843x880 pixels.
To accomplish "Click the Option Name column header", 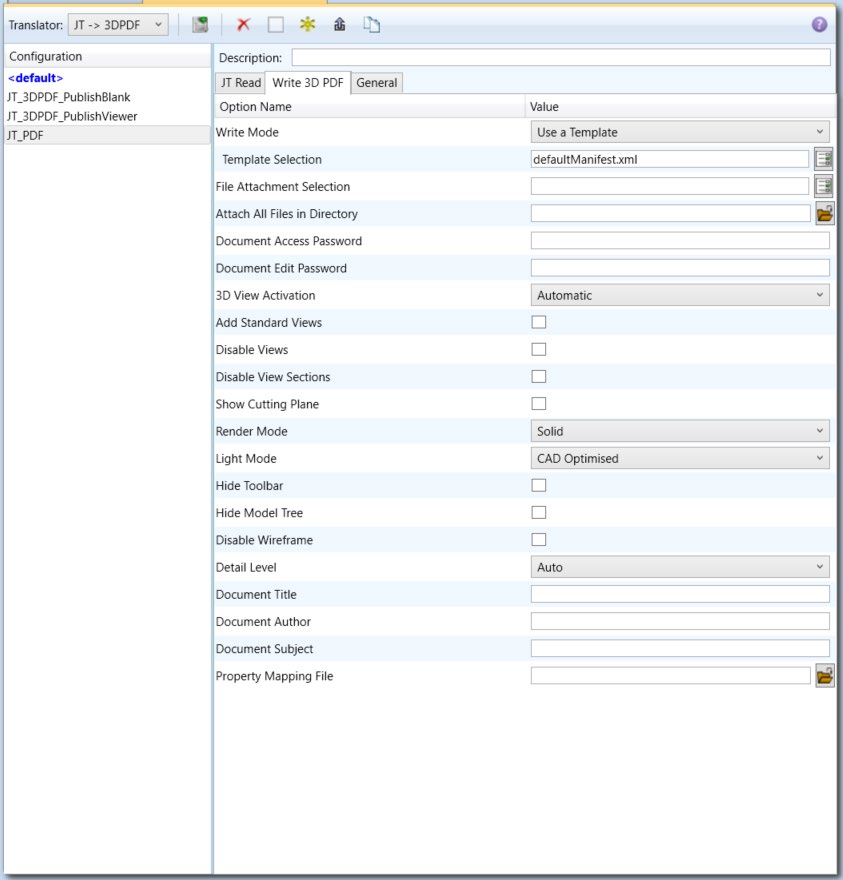I will pos(370,107).
